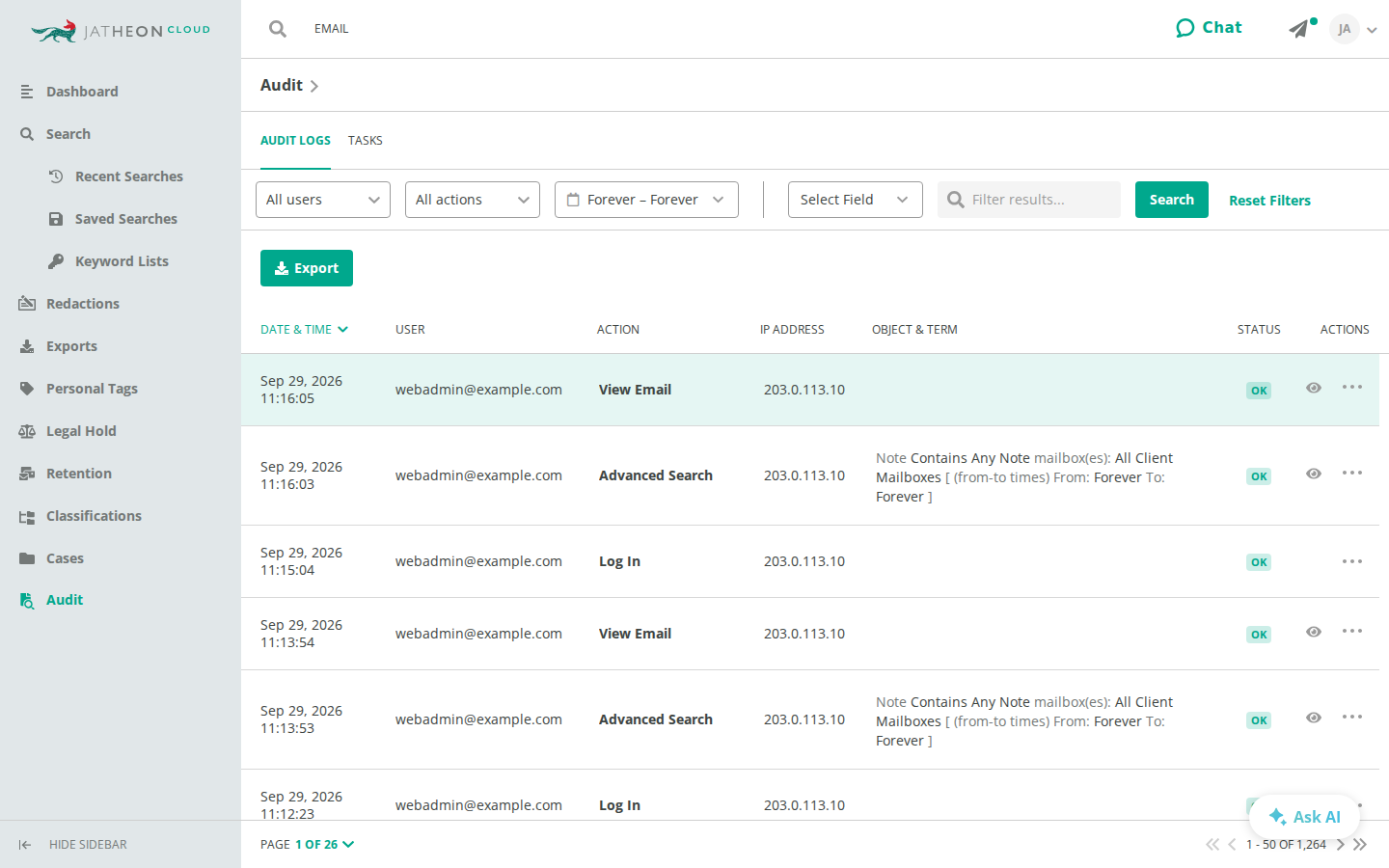Screen dimensions: 1389x868
Task: Open Recent Searches in the sidebar
Action: 129,176
